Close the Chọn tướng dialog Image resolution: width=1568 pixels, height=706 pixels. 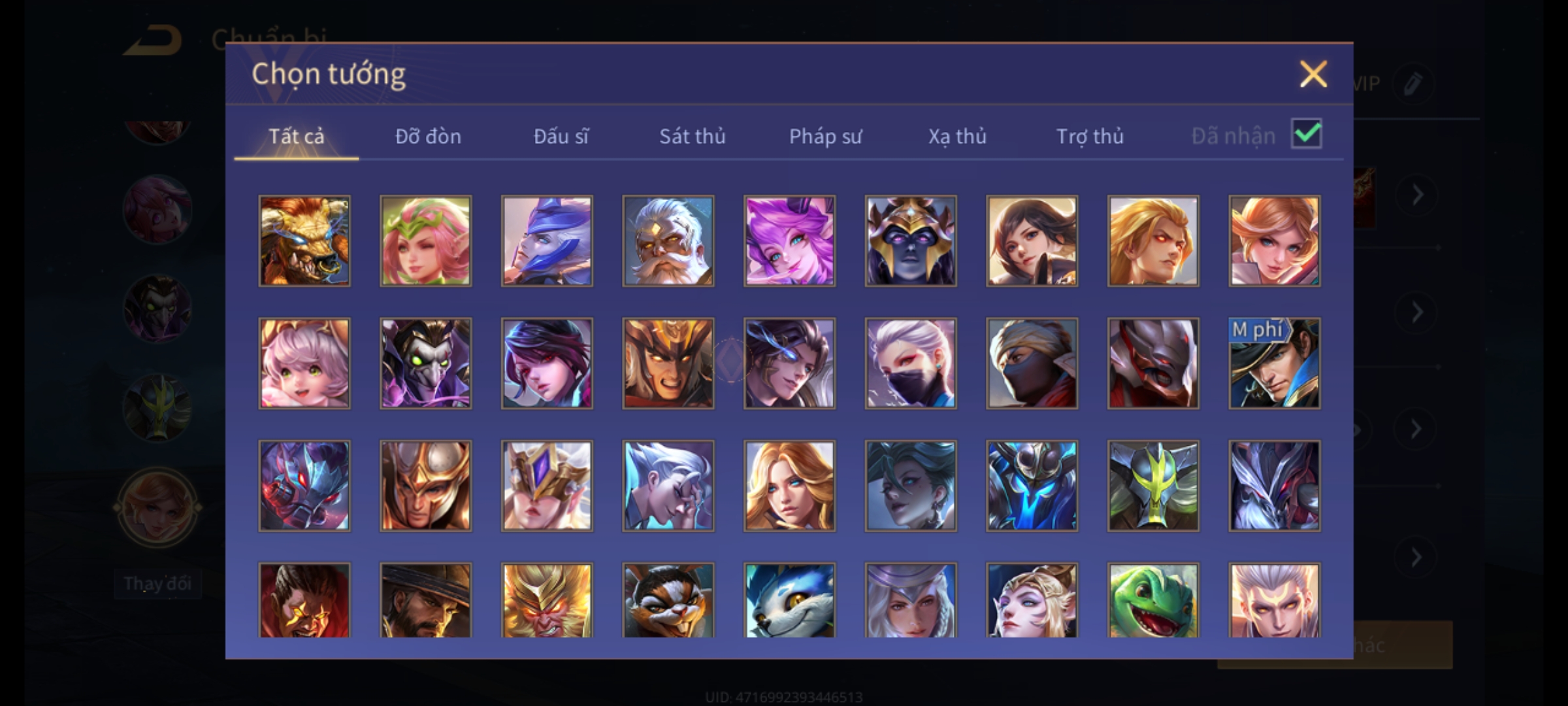[x=1313, y=74]
